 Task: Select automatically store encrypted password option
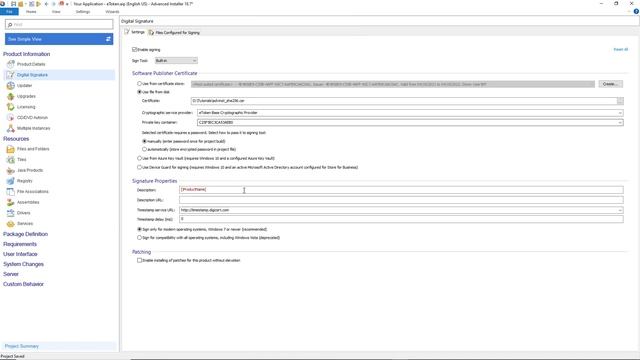coord(144,149)
